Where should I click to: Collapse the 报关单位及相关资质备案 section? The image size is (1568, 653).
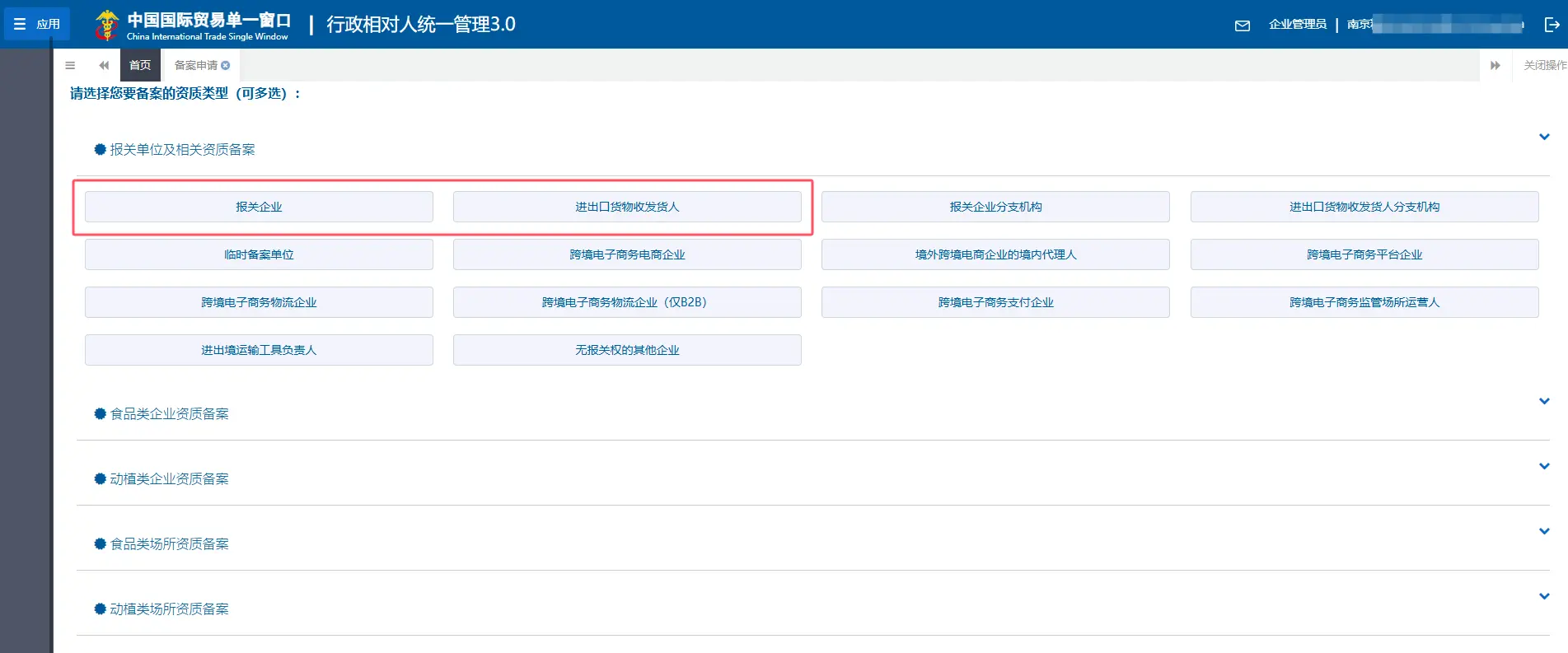coord(1544,137)
